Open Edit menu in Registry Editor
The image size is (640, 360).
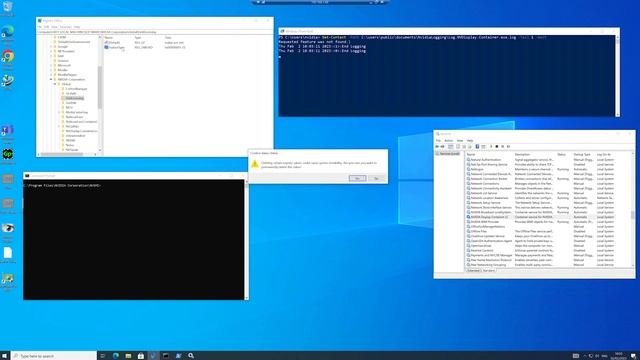tap(46, 27)
